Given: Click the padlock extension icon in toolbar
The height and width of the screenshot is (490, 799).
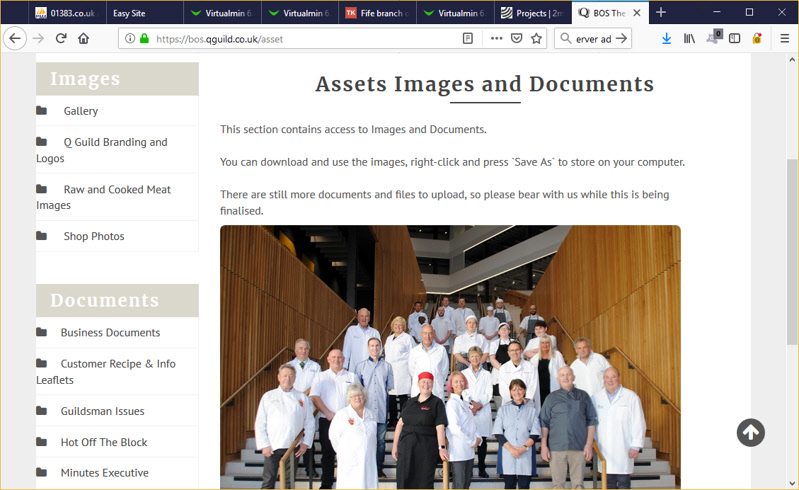Looking at the screenshot, I should 757,38.
